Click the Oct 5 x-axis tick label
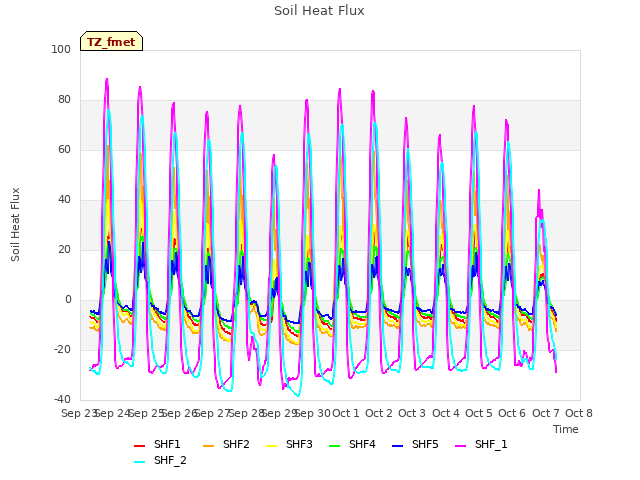The image size is (640, 480). (479, 413)
